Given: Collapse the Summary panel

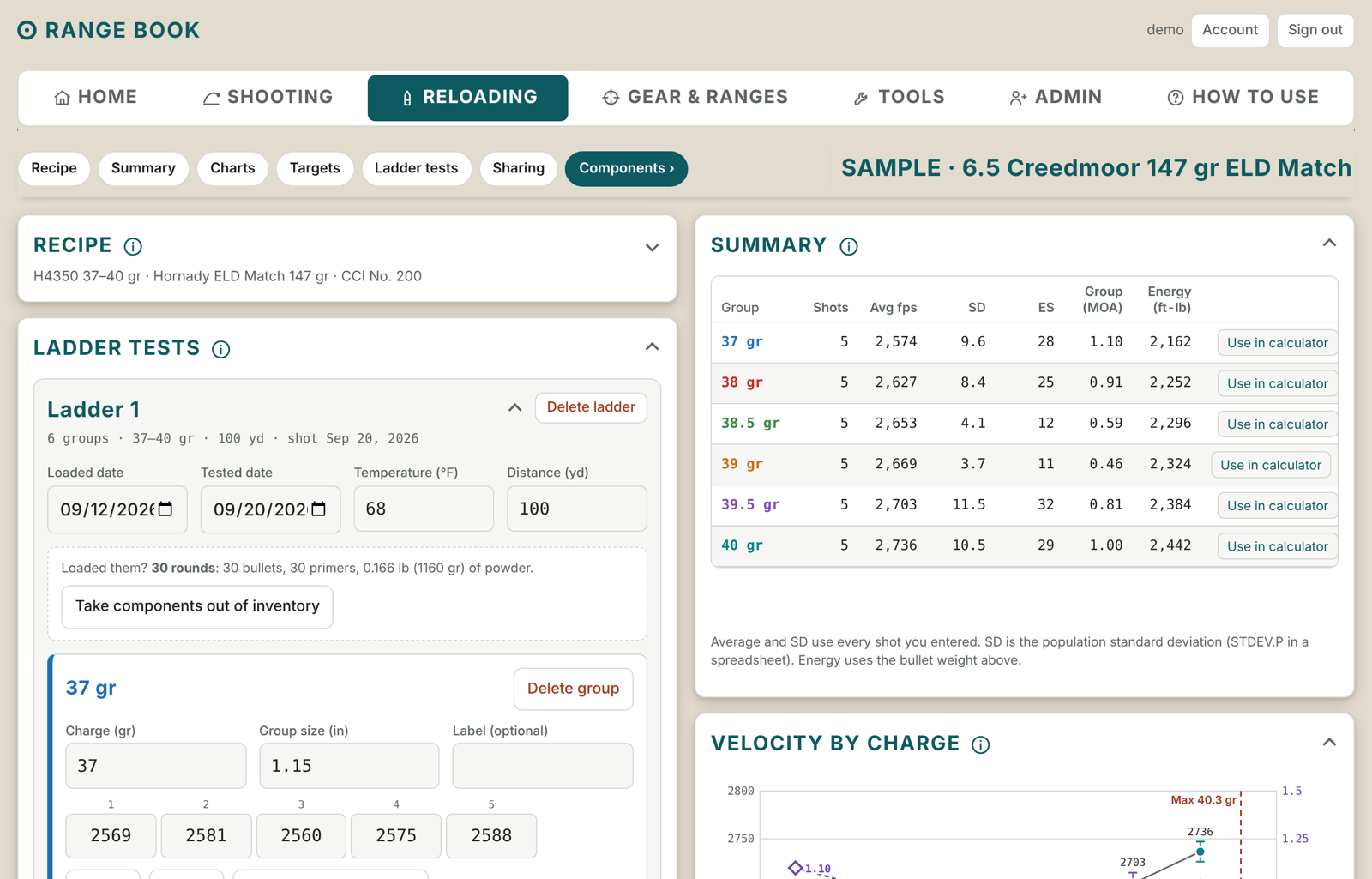Looking at the screenshot, I should click(x=1329, y=243).
